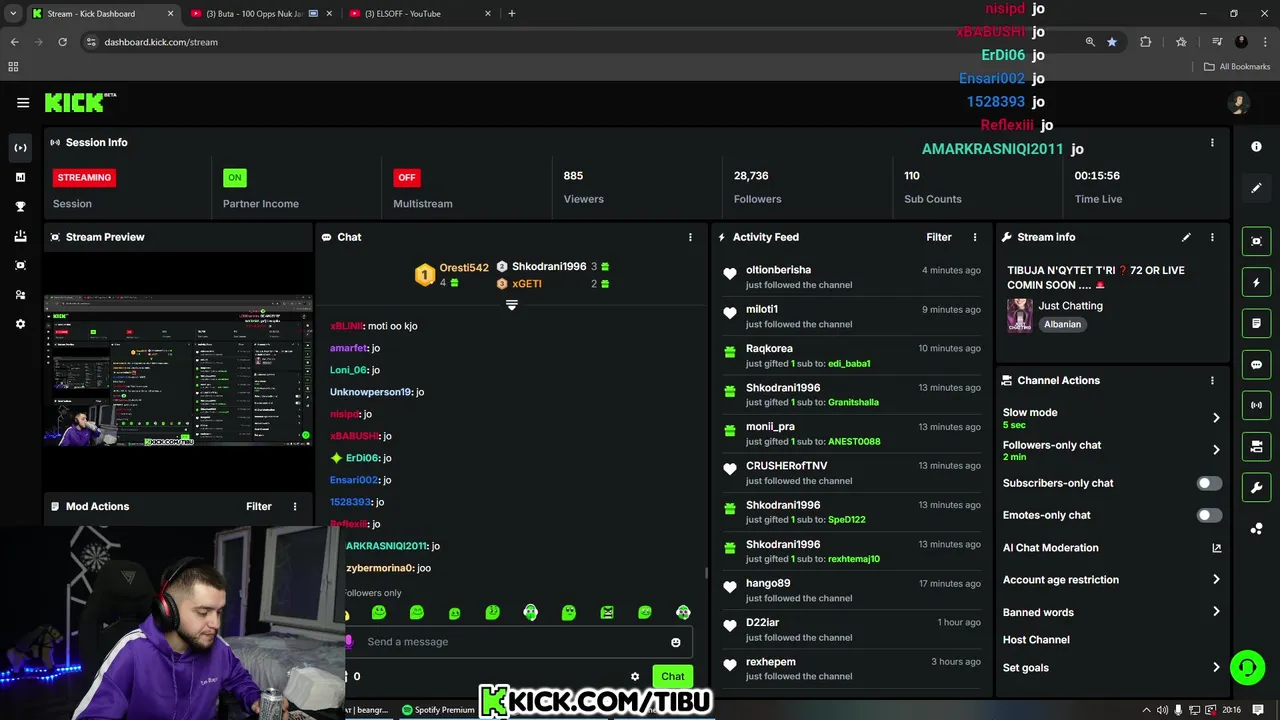Open a new browser tab
The width and height of the screenshot is (1280, 720).
[x=512, y=14]
